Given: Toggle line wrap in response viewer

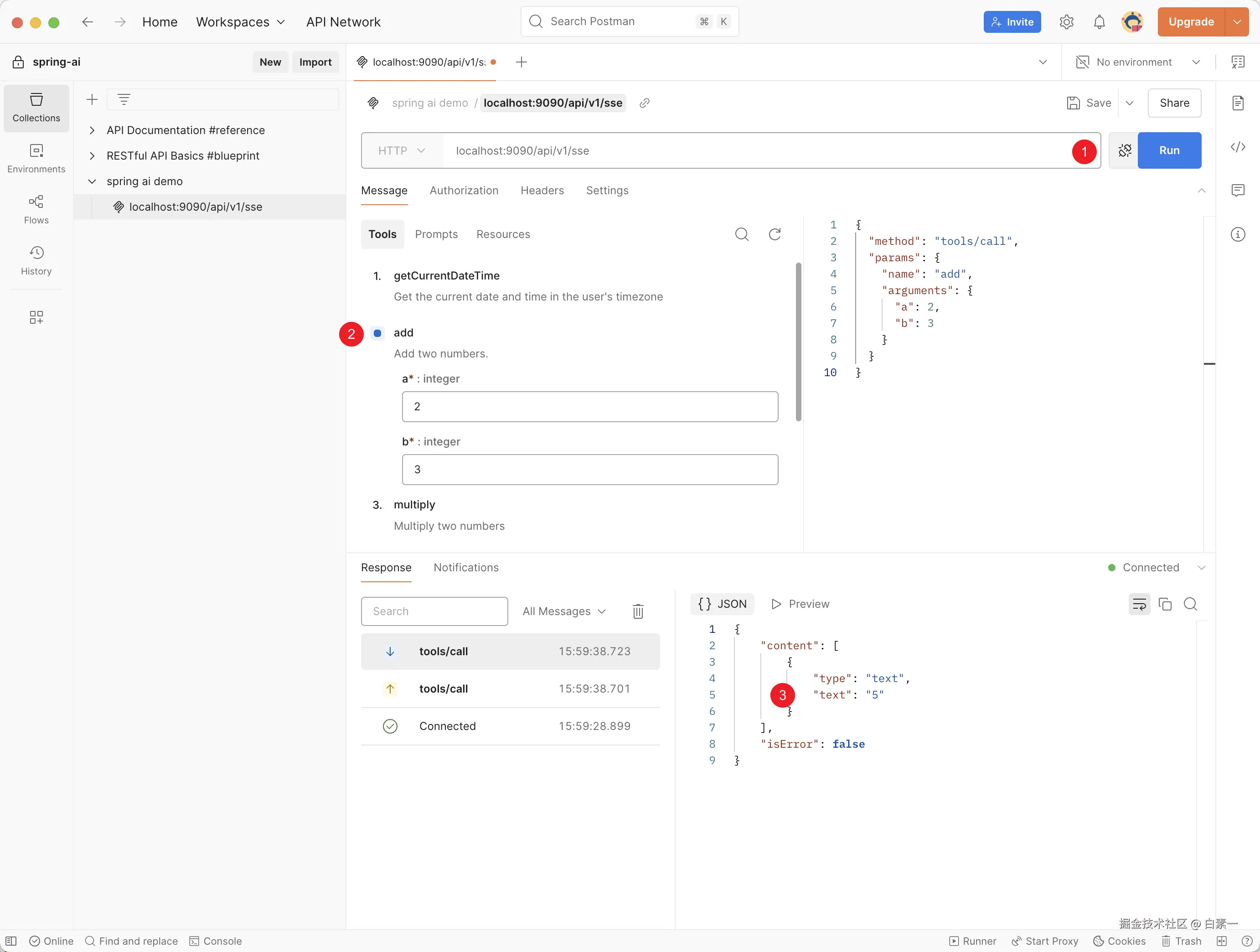Looking at the screenshot, I should click(x=1139, y=604).
